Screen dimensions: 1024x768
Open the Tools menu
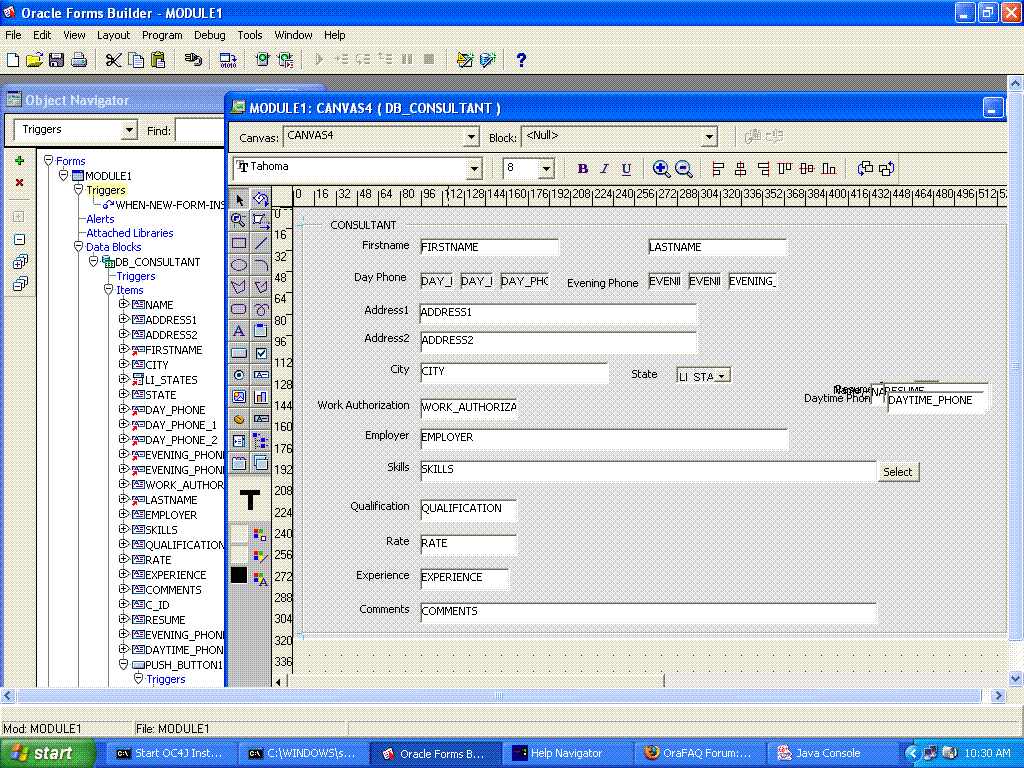(x=249, y=35)
